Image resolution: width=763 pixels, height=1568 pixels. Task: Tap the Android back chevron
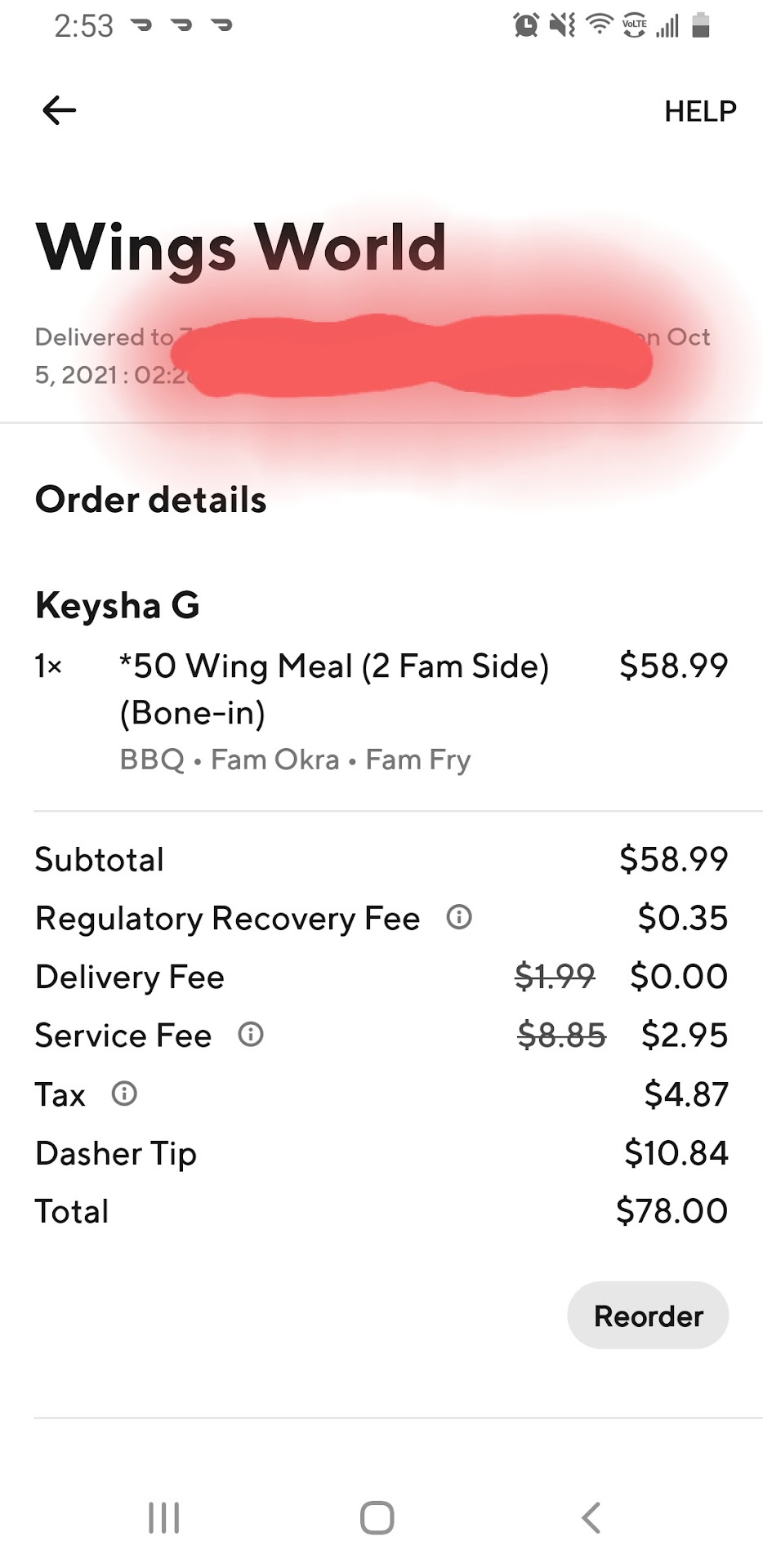[591, 1518]
